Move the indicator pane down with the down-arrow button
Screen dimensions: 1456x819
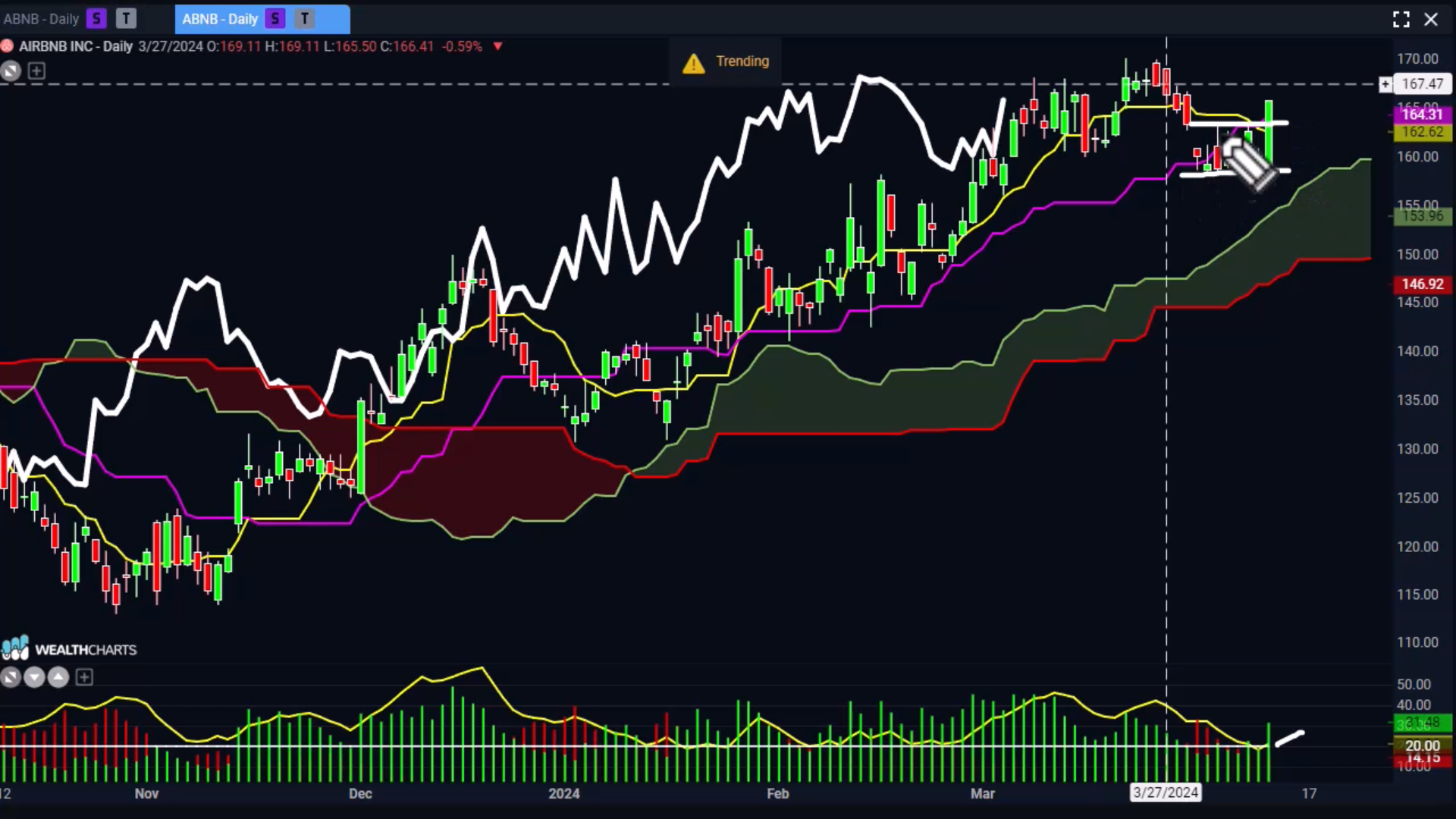coord(34,677)
